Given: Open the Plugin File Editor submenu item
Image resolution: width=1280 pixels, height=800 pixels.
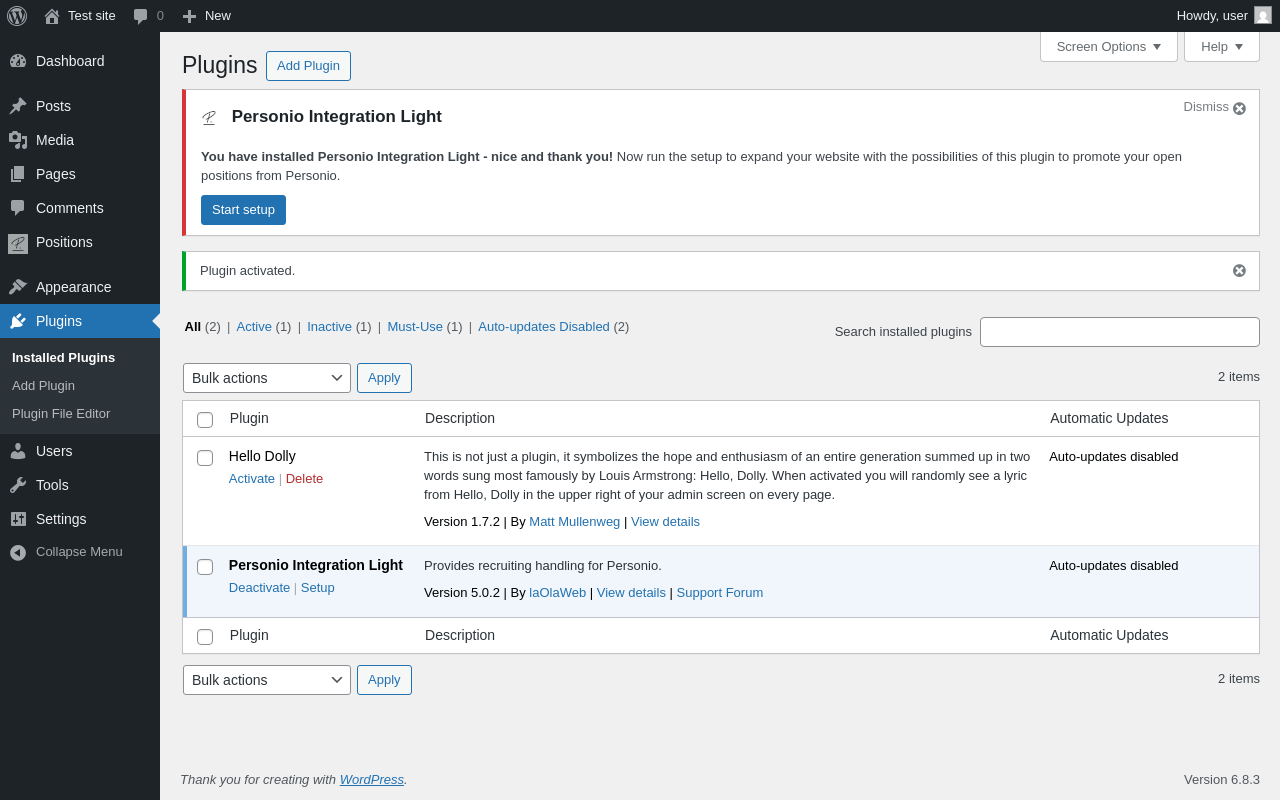Looking at the screenshot, I should pyautogui.click(x=61, y=414).
